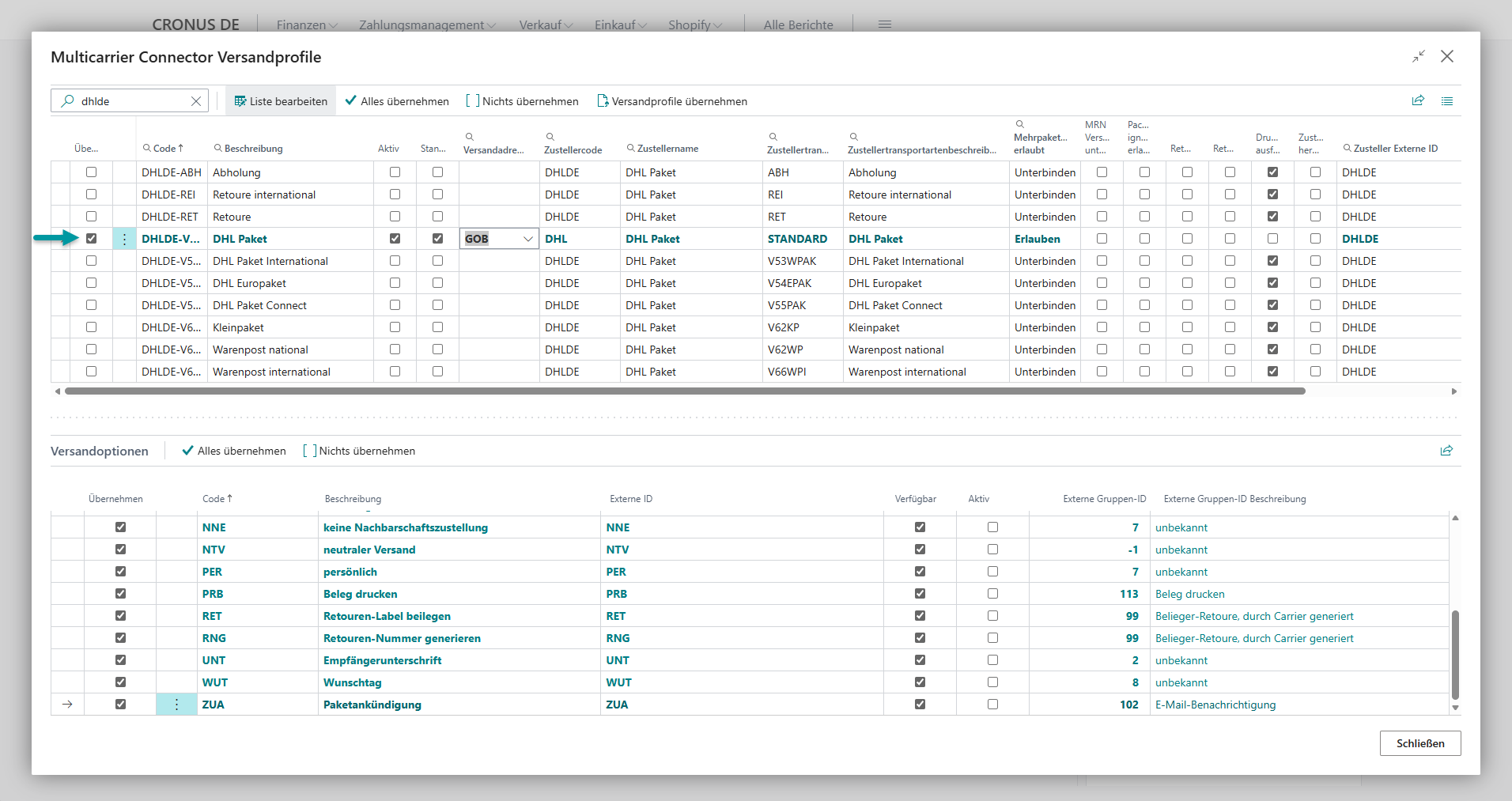
Task: Untick Übernehmen checkbox for DHL Paket row
Action: pyautogui.click(x=92, y=239)
